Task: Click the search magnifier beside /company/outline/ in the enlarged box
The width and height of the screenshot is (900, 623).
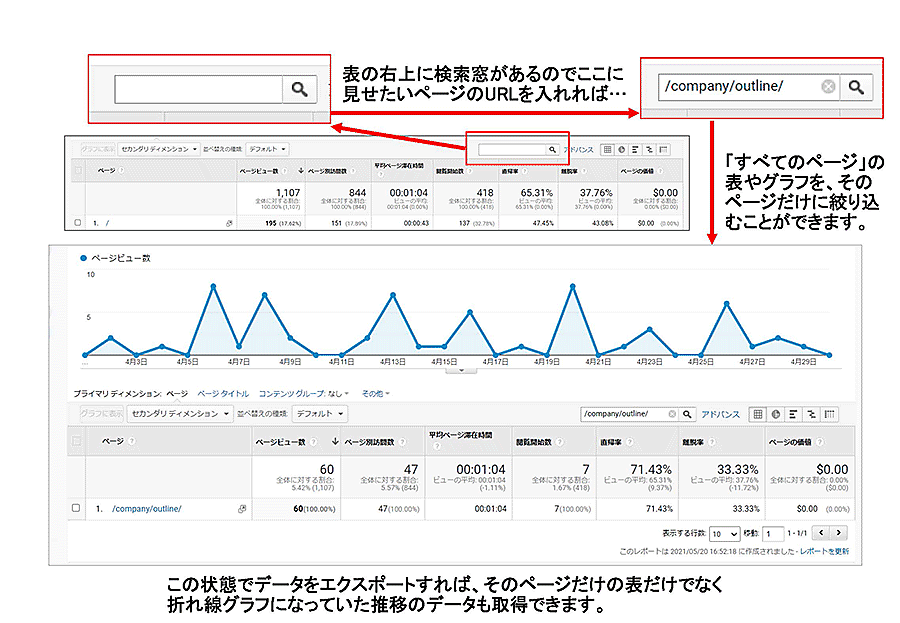Action: 856,87
